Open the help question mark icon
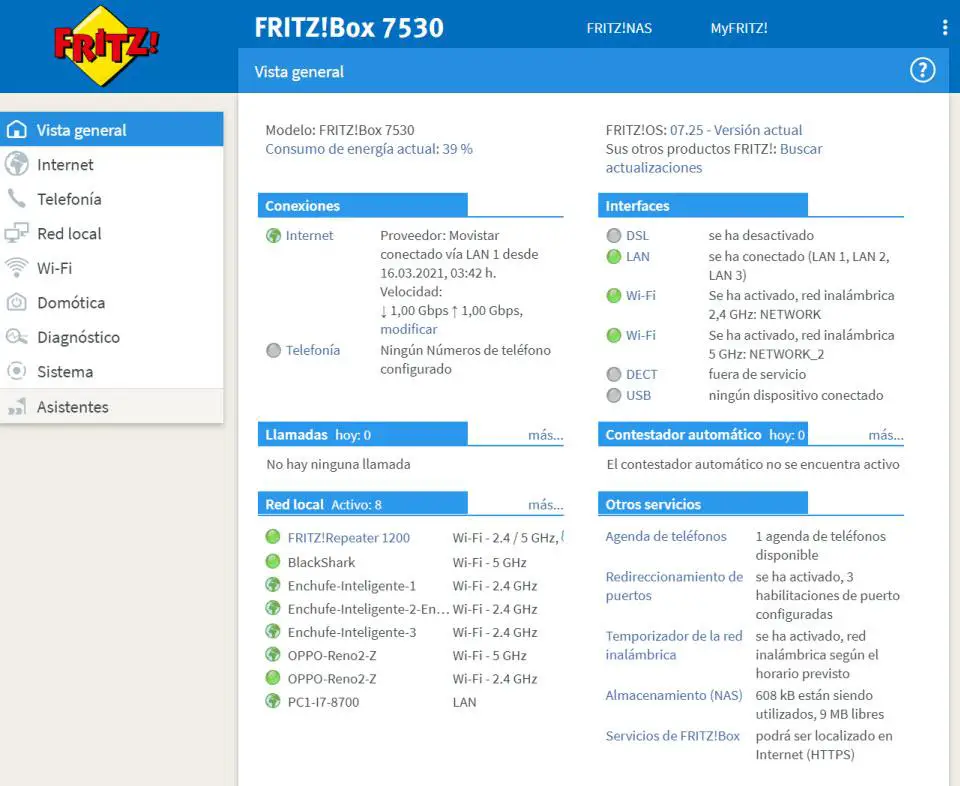 click(921, 70)
